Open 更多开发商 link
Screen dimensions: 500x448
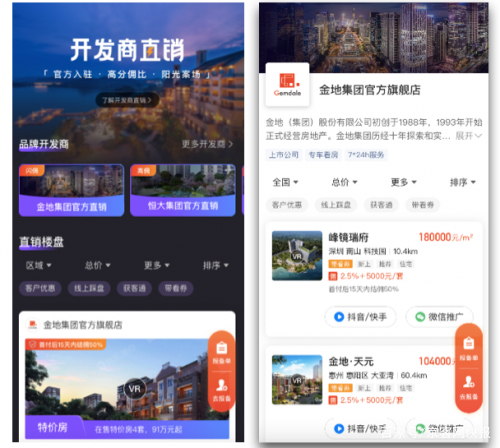pyautogui.click(x=207, y=144)
